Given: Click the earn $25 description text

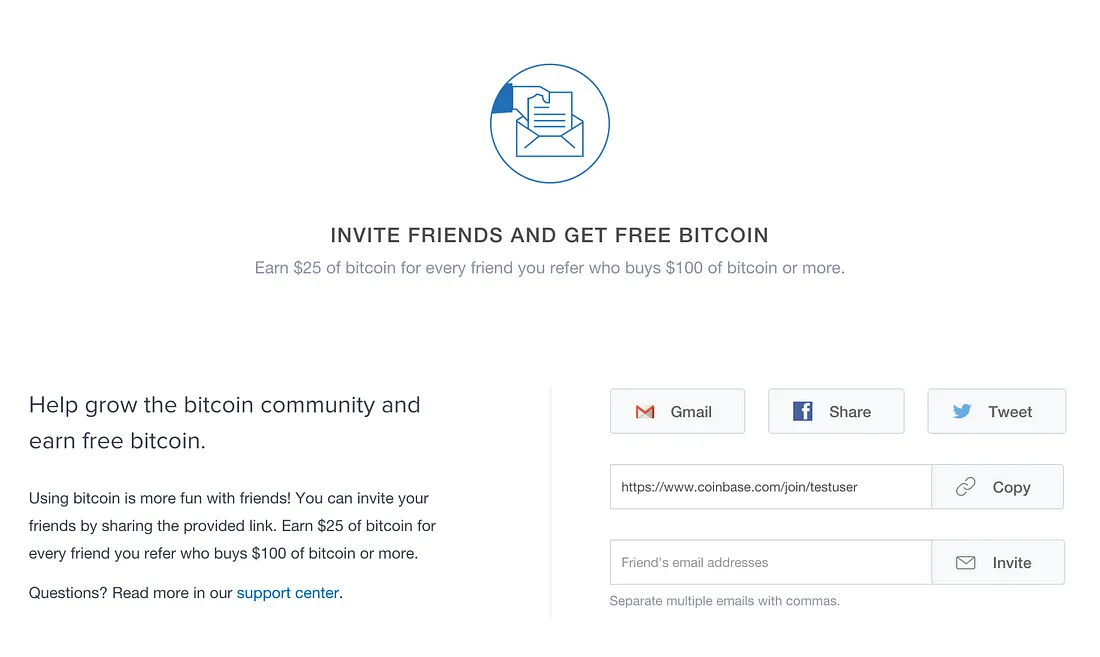Looking at the screenshot, I should (x=549, y=267).
